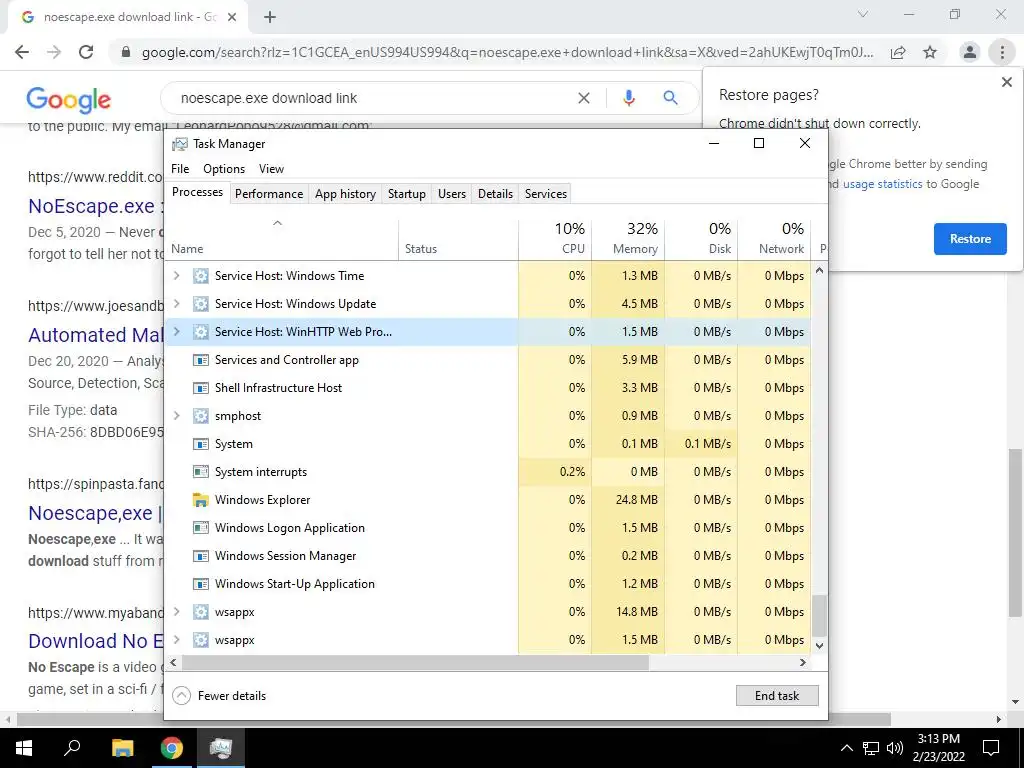Screen dimensions: 1024x768
Task: Open the Windows notification center
Action: 991,748
